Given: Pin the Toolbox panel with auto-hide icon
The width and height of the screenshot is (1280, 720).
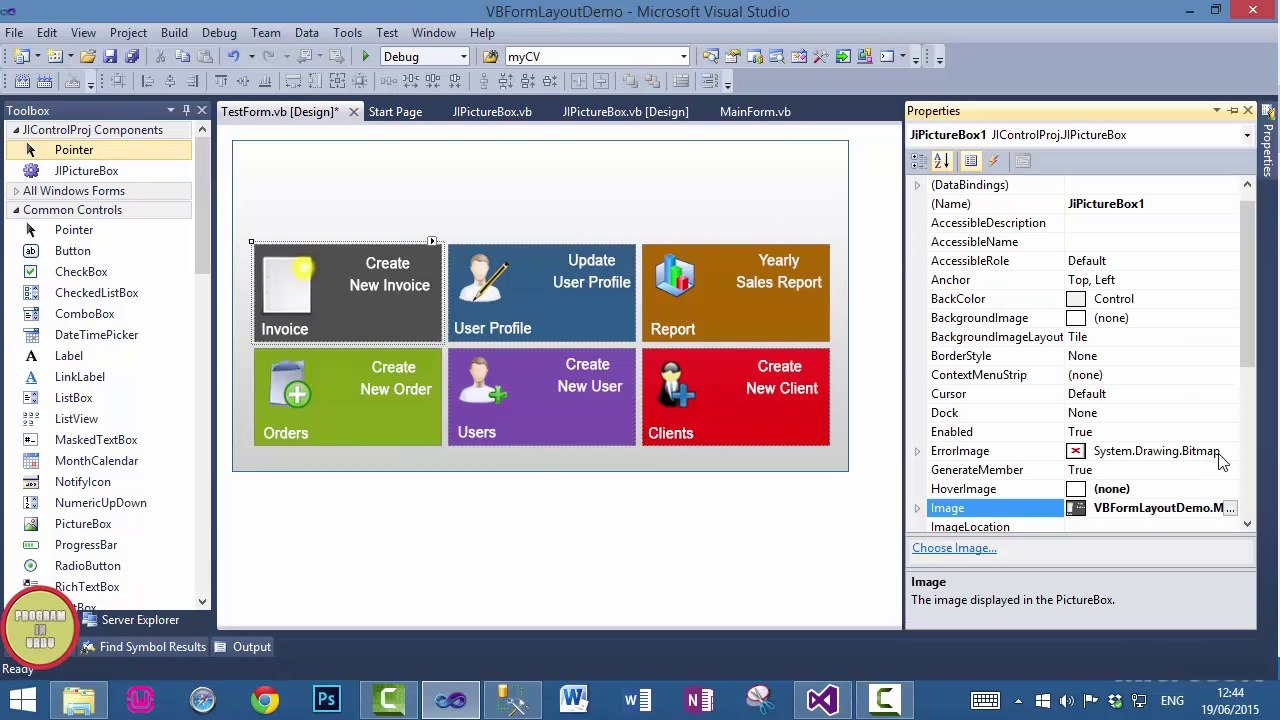Looking at the screenshot, I should pyautogui.click(x=186, y=111).
